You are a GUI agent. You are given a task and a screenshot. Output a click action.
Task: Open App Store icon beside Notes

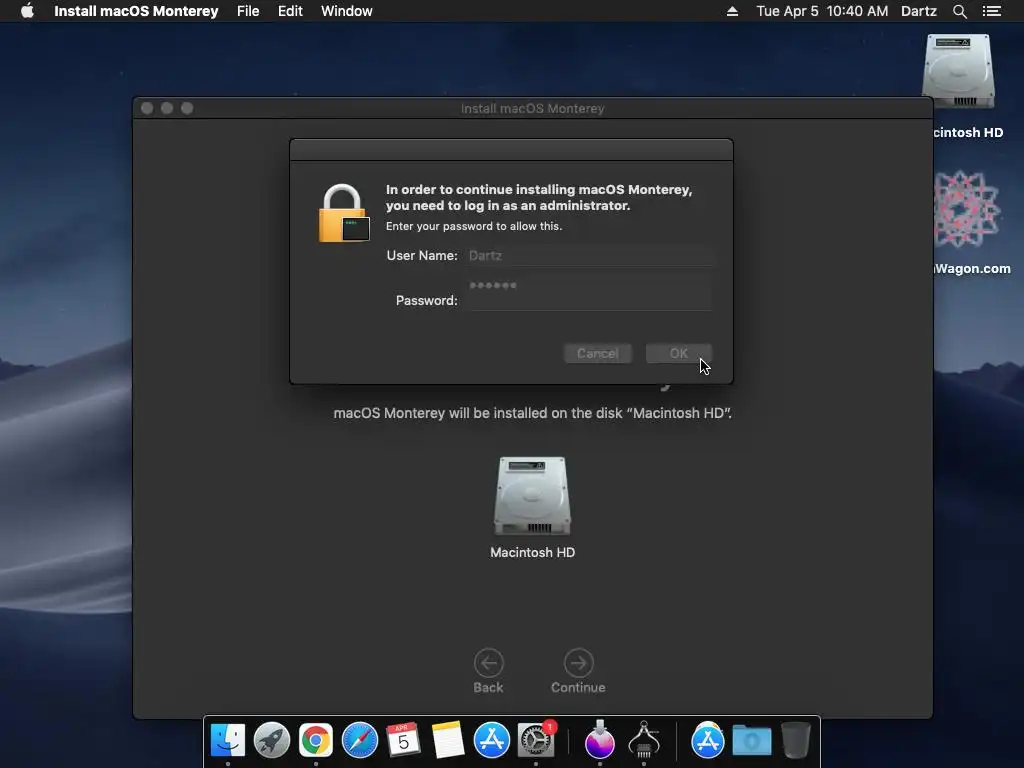(491, 740)
